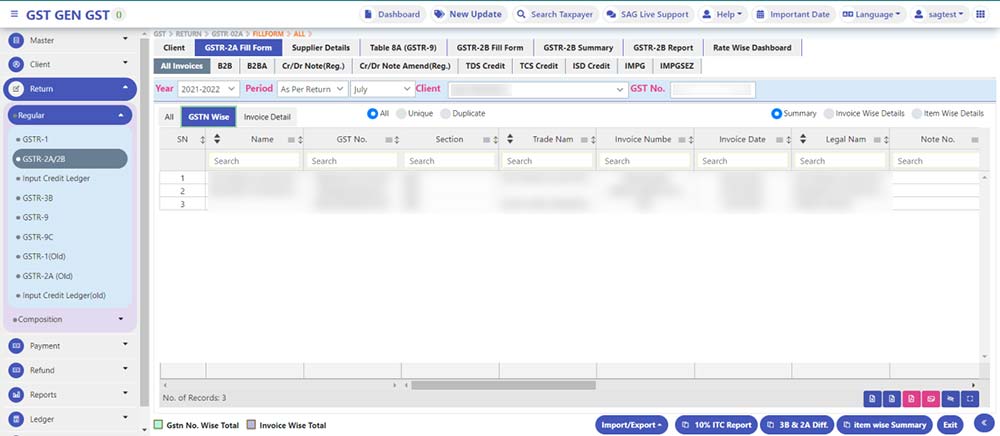Click the Search Taxpayer button

click(557, 15)
